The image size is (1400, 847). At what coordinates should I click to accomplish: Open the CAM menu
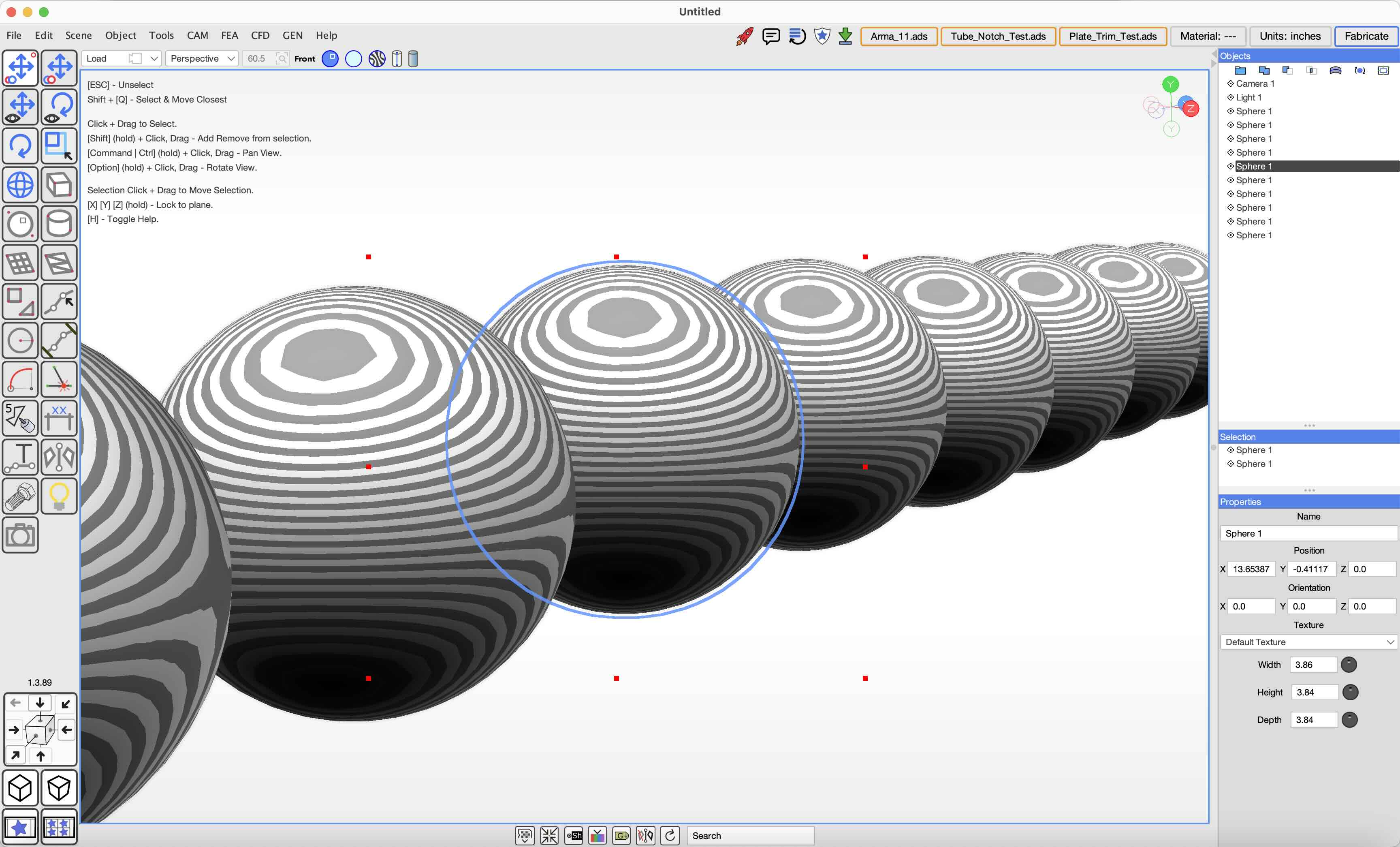(x=197, y=35)
